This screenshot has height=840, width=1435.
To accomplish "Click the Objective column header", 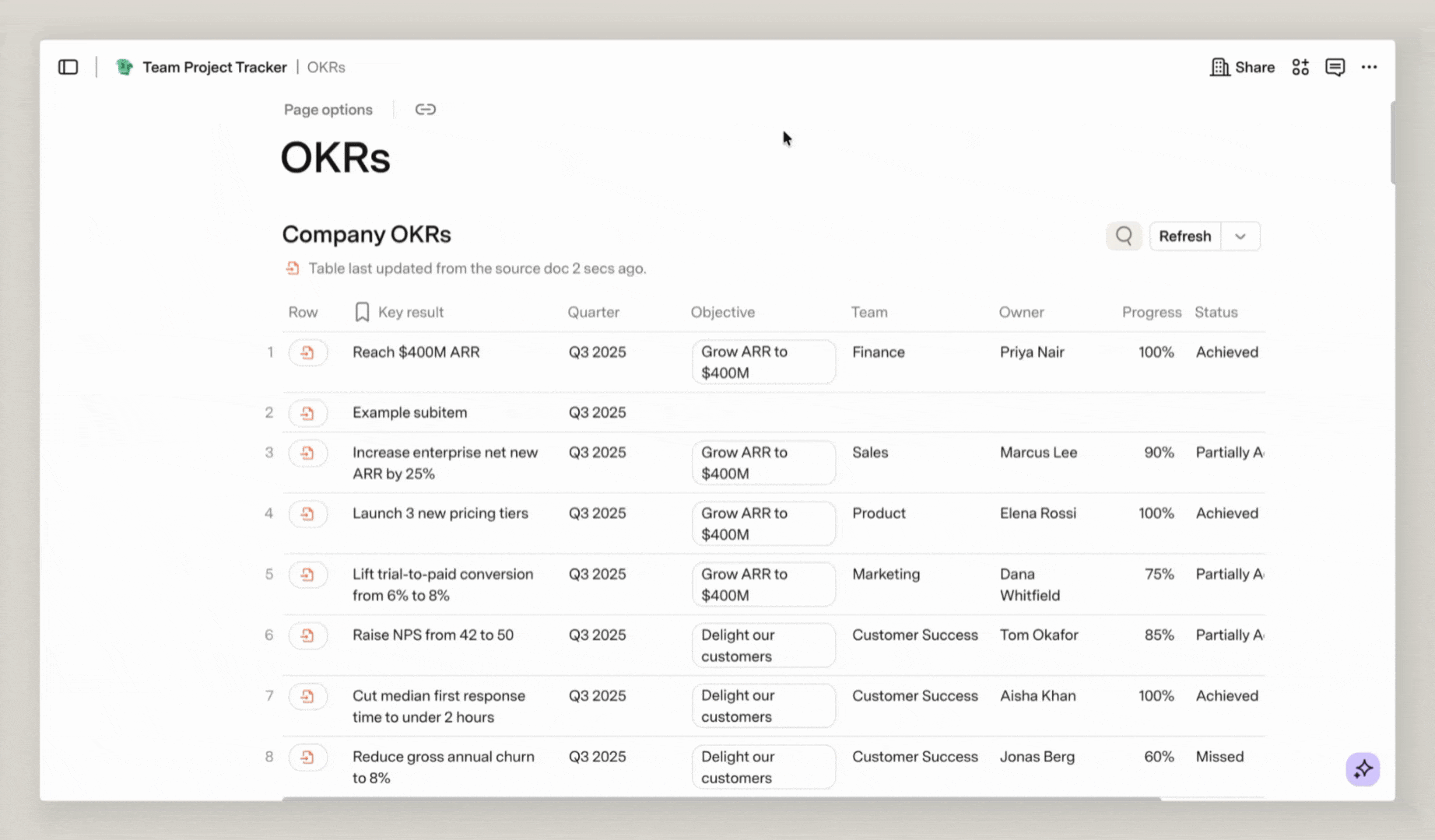I will pyautogui.click(x=722, y=312).
